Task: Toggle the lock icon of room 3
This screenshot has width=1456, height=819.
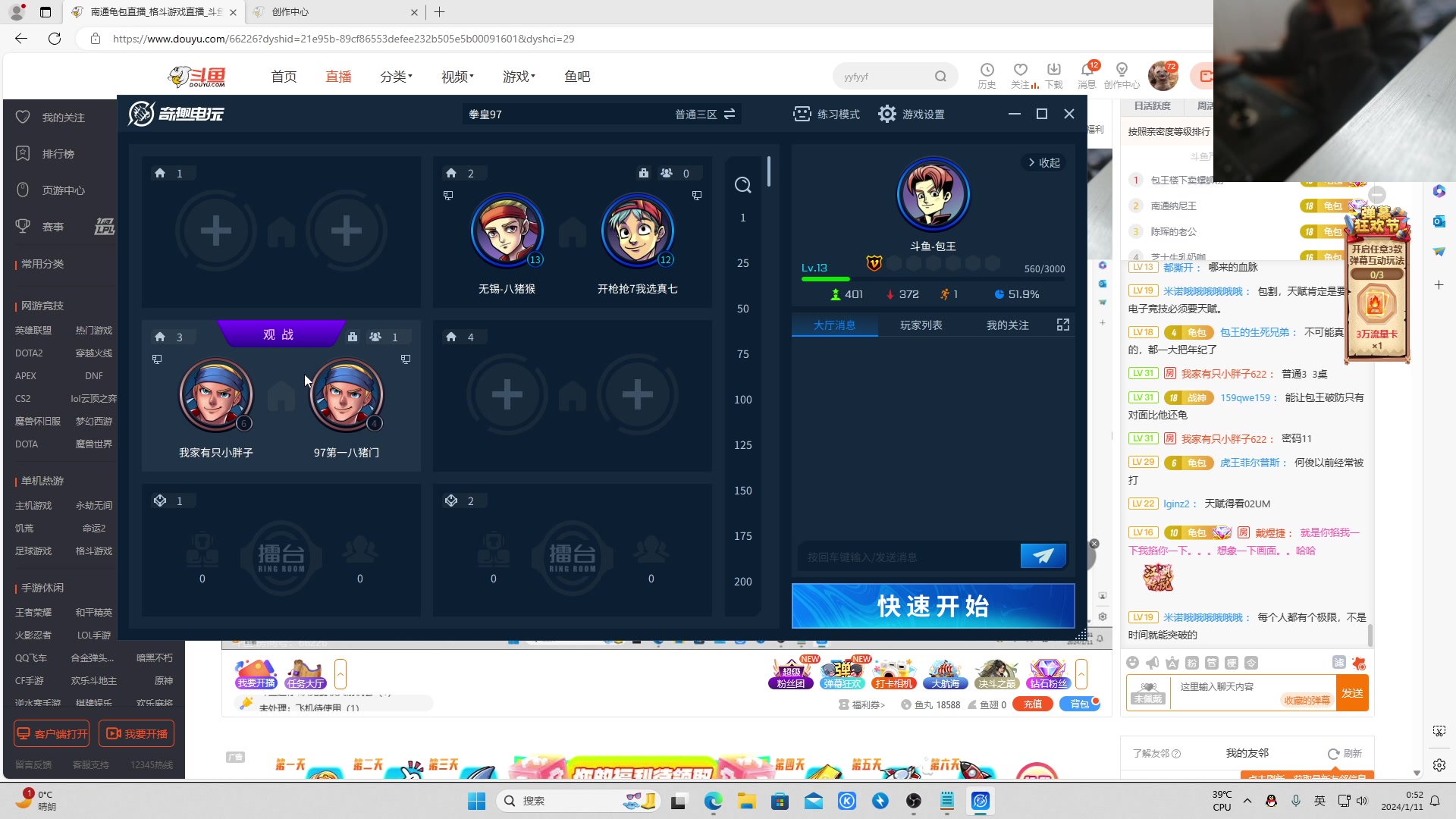Action: point(352,337)
